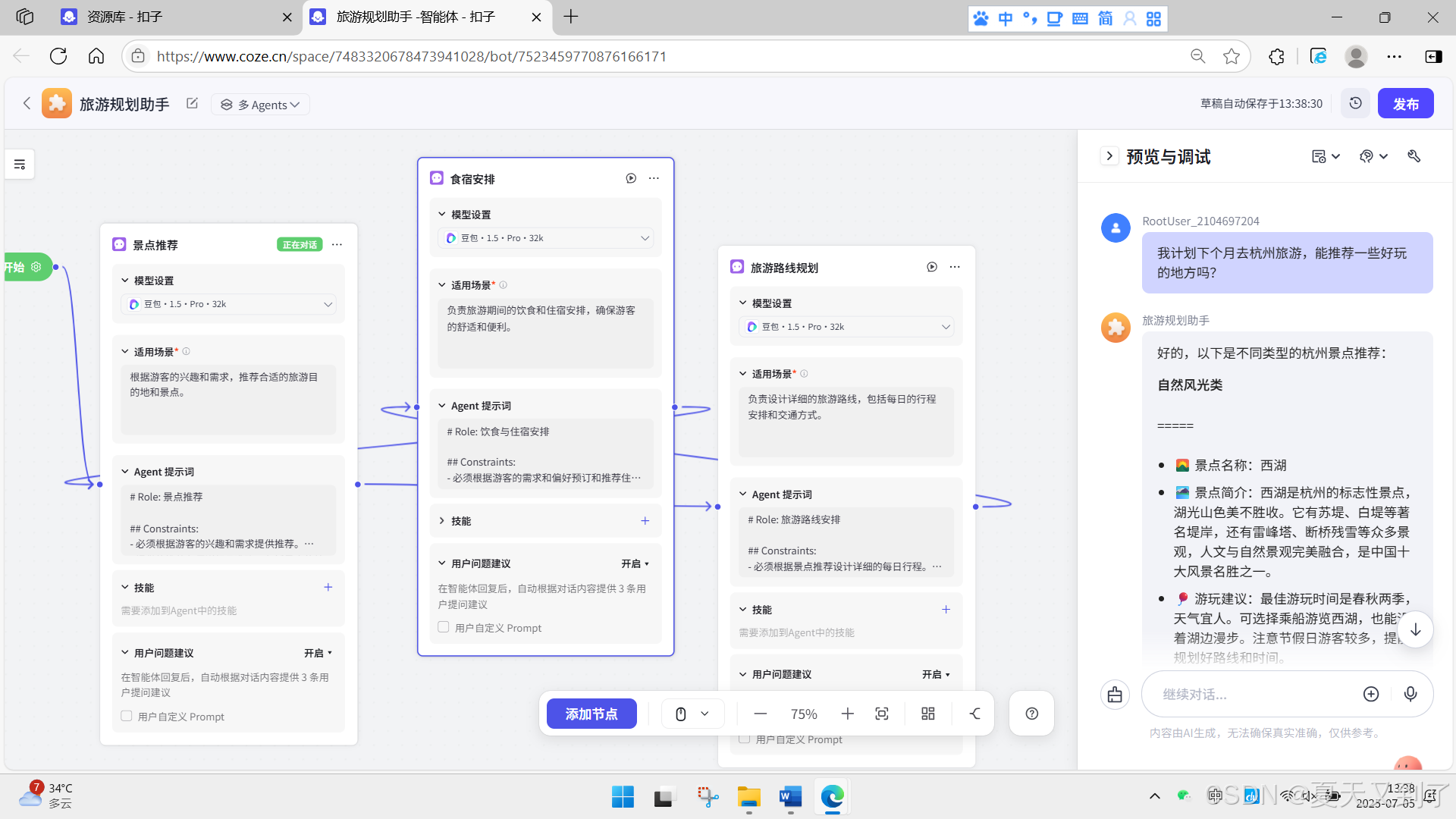This screenshot has width=1456, height=819.
Task: Click auto-layout grid icon in canvas toolbar
Action: point(927,714)
